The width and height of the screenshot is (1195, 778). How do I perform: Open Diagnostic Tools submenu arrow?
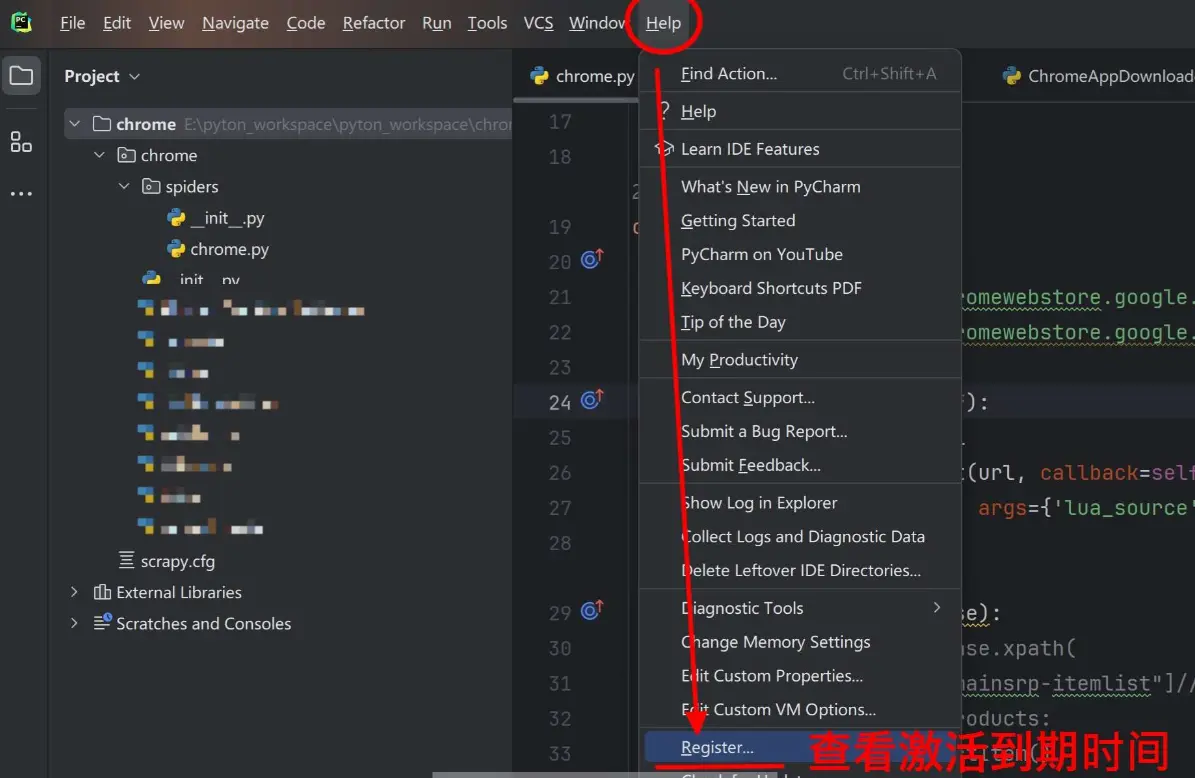[937, 607]
